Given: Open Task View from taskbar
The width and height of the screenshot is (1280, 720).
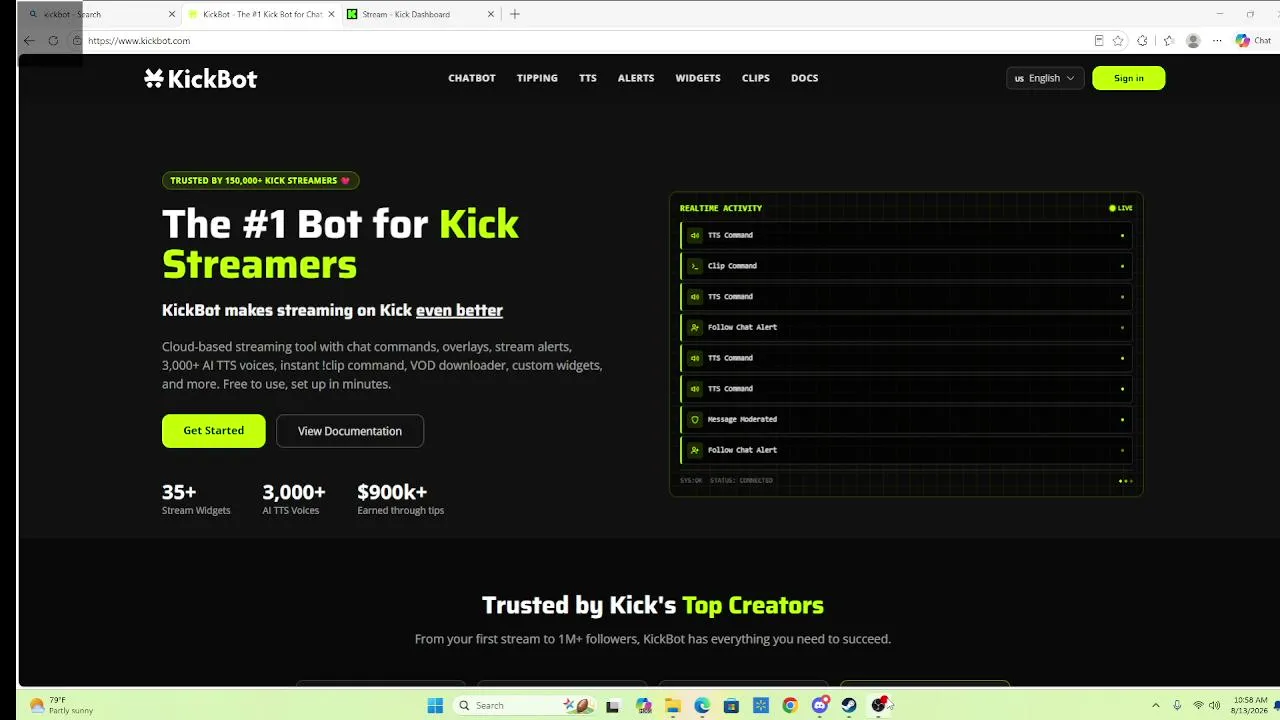Looking at the screenshot, I should (x=613, y=705).
